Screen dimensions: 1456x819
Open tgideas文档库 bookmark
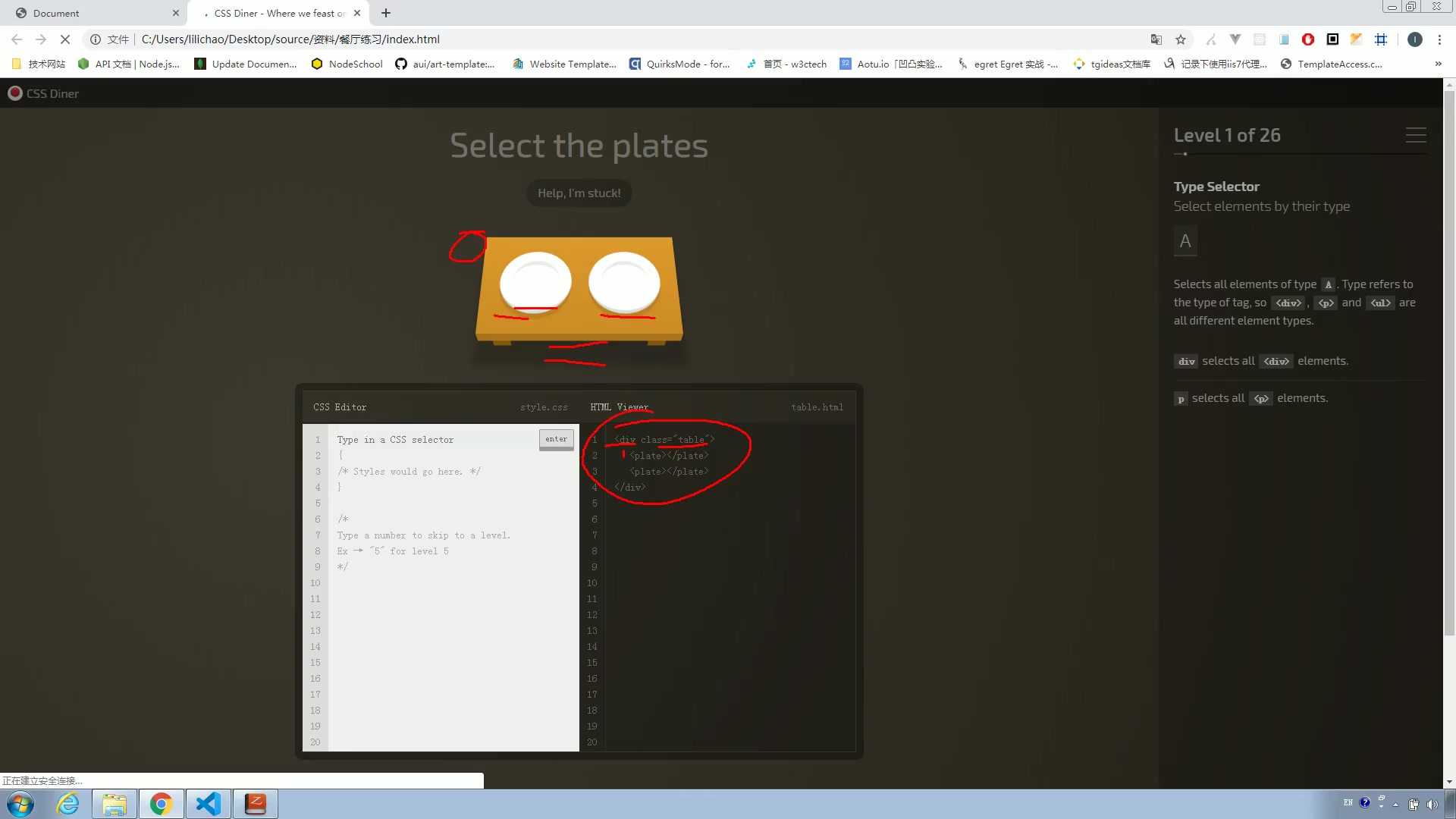[1112, 64]
